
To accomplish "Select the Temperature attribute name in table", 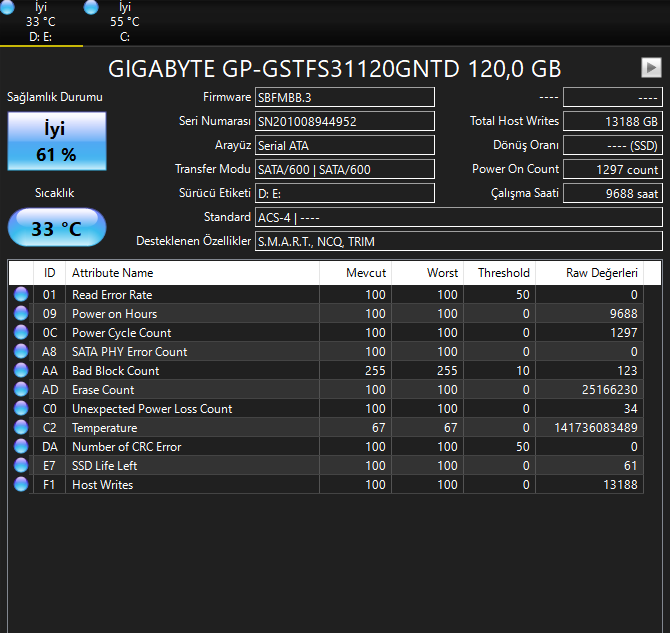I will [105, 428].
